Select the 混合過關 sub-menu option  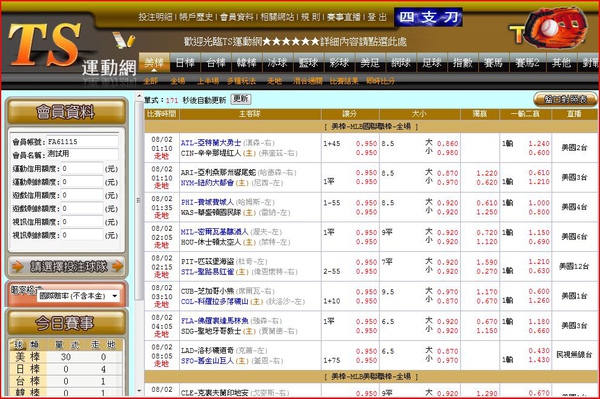(x=308, y=81)
